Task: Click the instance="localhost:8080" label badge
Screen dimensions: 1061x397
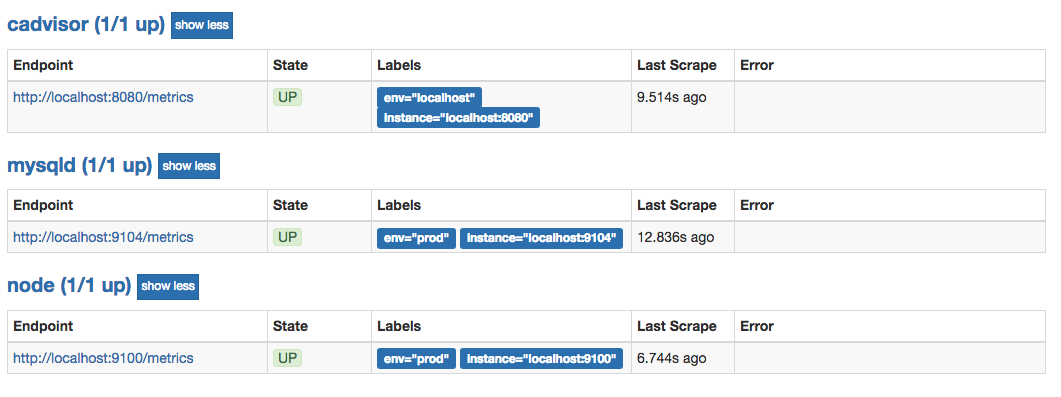Action: pos(458,118)
